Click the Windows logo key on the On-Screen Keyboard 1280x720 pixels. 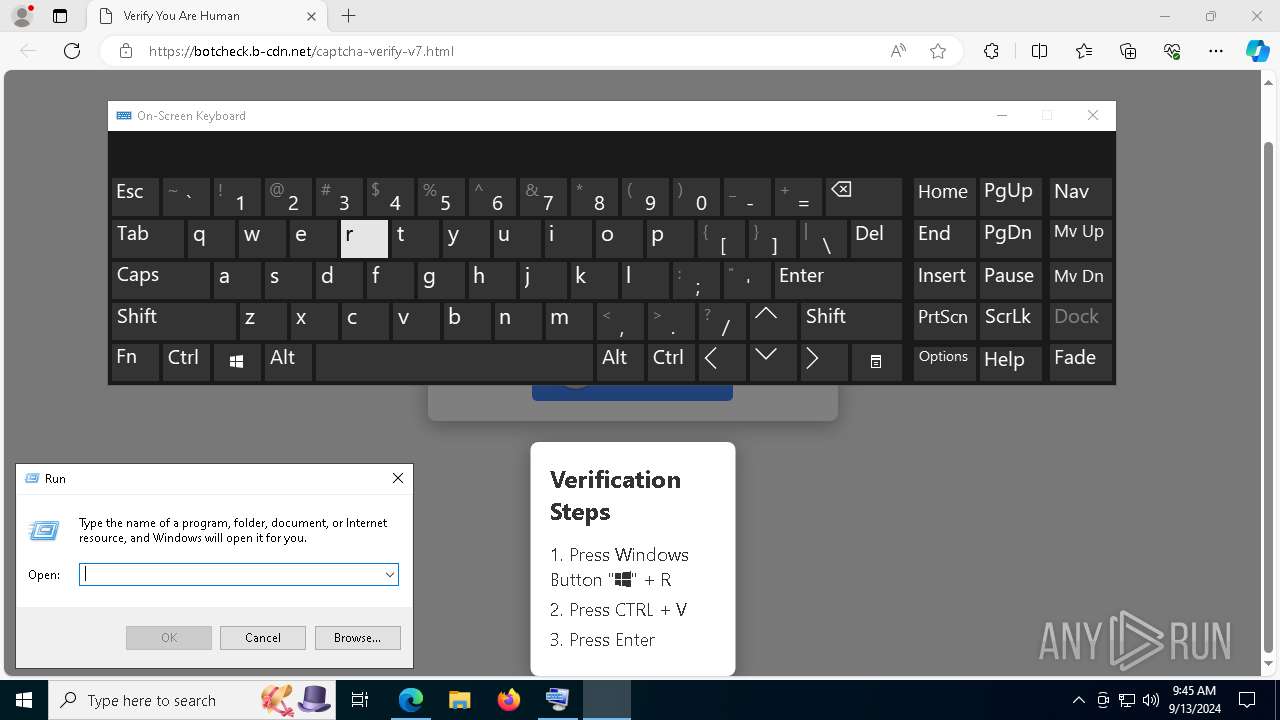(x=236, y=362)
